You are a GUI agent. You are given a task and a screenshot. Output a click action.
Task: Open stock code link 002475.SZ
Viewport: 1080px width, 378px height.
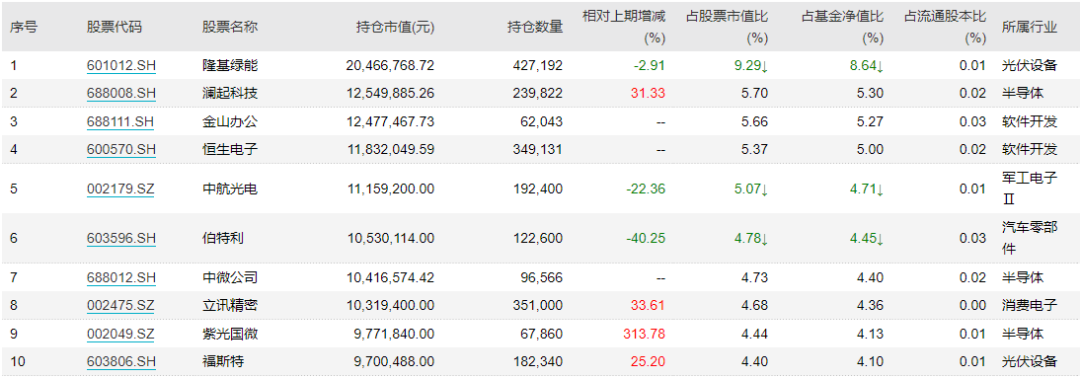(x=121, y=305)
